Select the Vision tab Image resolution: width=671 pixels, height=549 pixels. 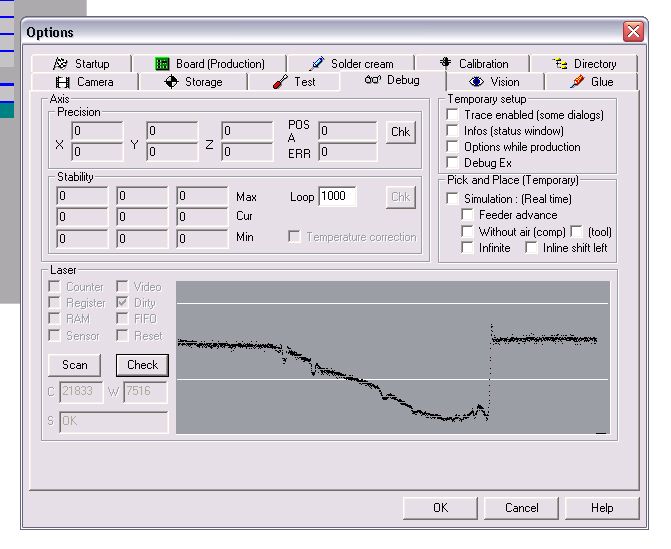coord(495,82)
